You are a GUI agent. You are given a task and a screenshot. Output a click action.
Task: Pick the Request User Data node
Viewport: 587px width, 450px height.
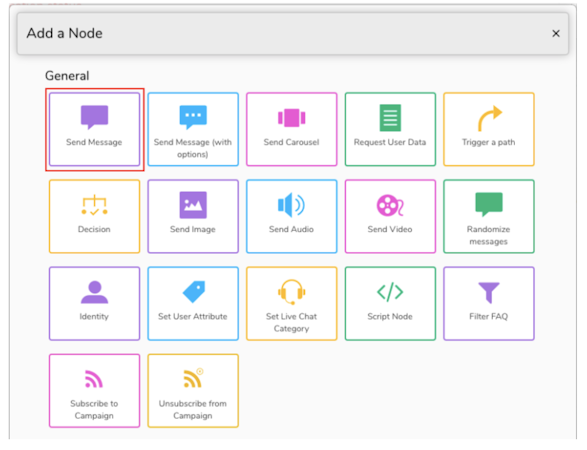point(390,129)
